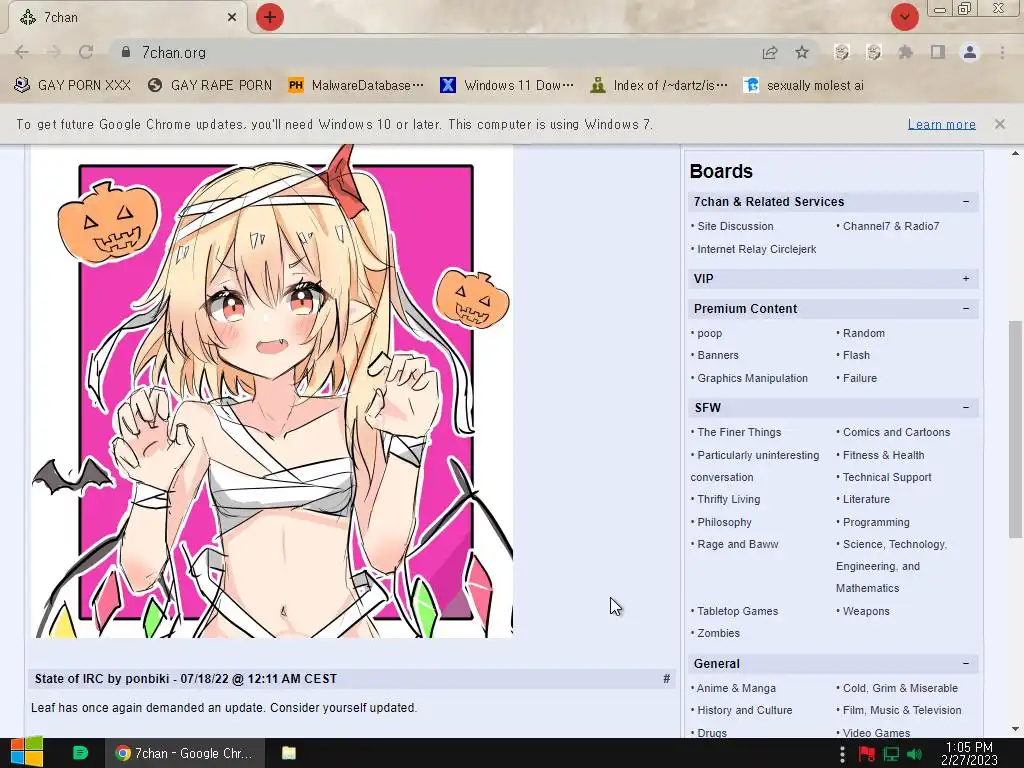Open the Literature board
The image size is (1024, 768).
coord(866,500)
